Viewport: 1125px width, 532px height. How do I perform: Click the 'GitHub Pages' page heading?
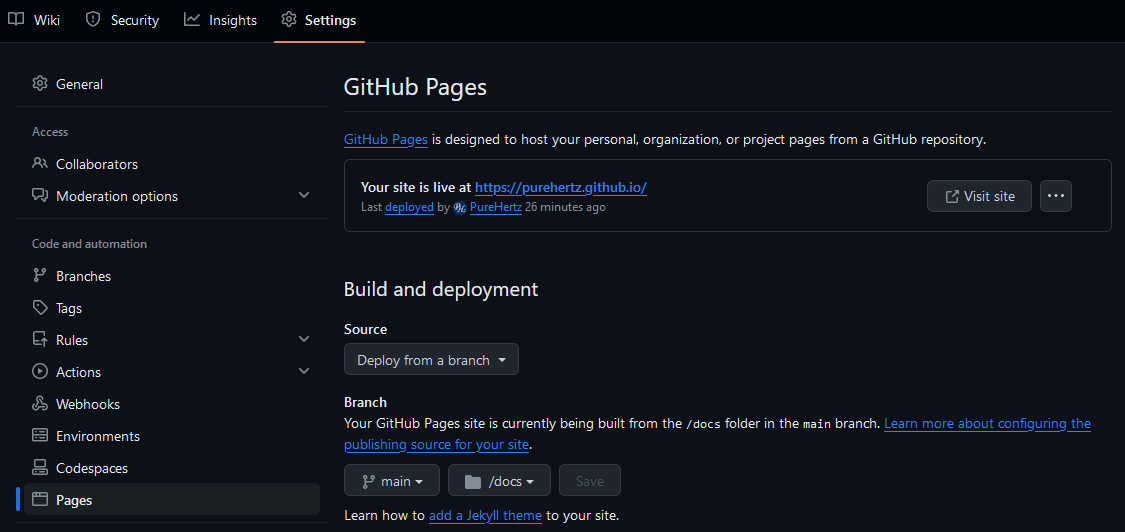(x=415, y=87)
